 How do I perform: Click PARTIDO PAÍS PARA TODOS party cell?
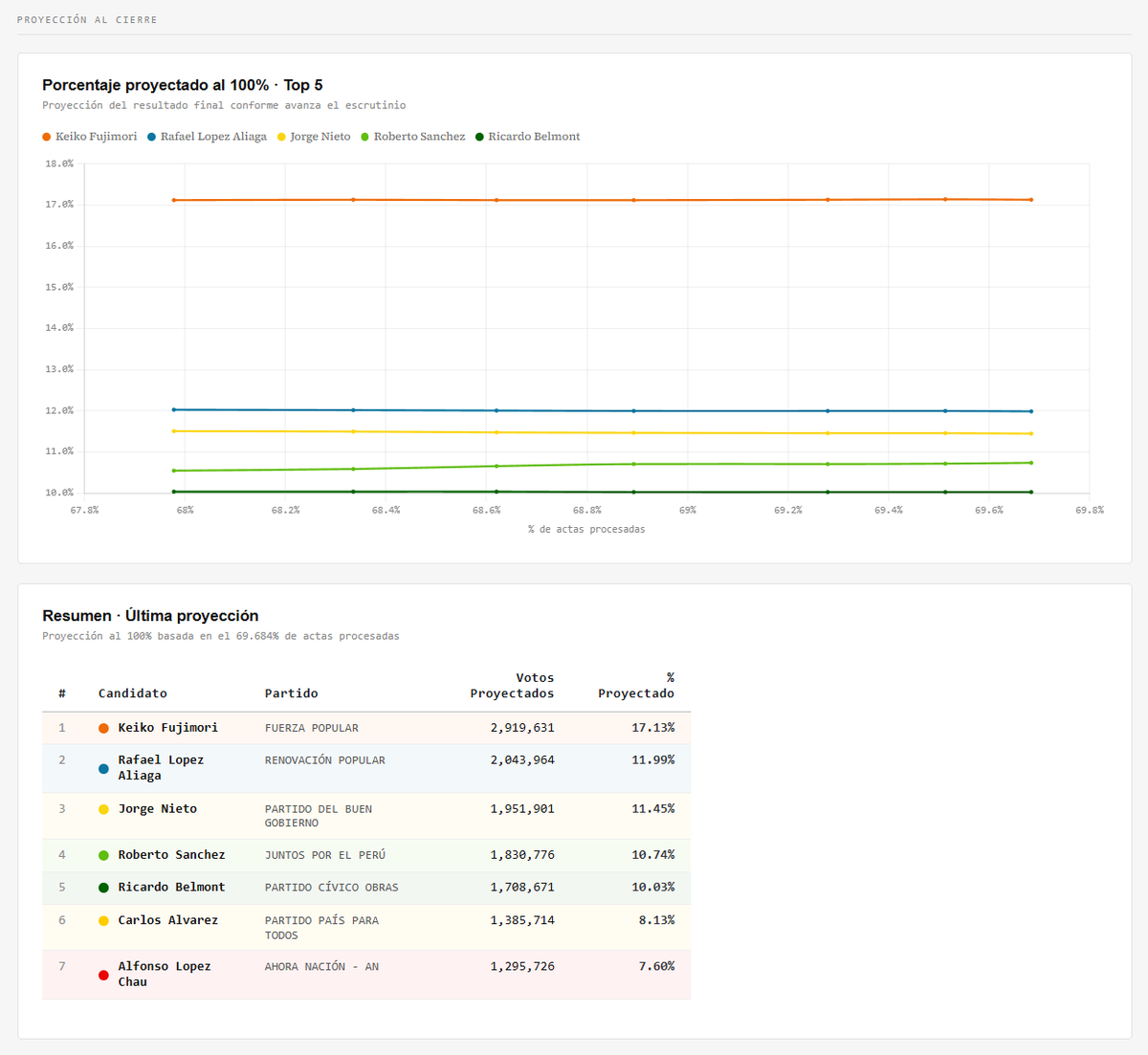[322, 928]
